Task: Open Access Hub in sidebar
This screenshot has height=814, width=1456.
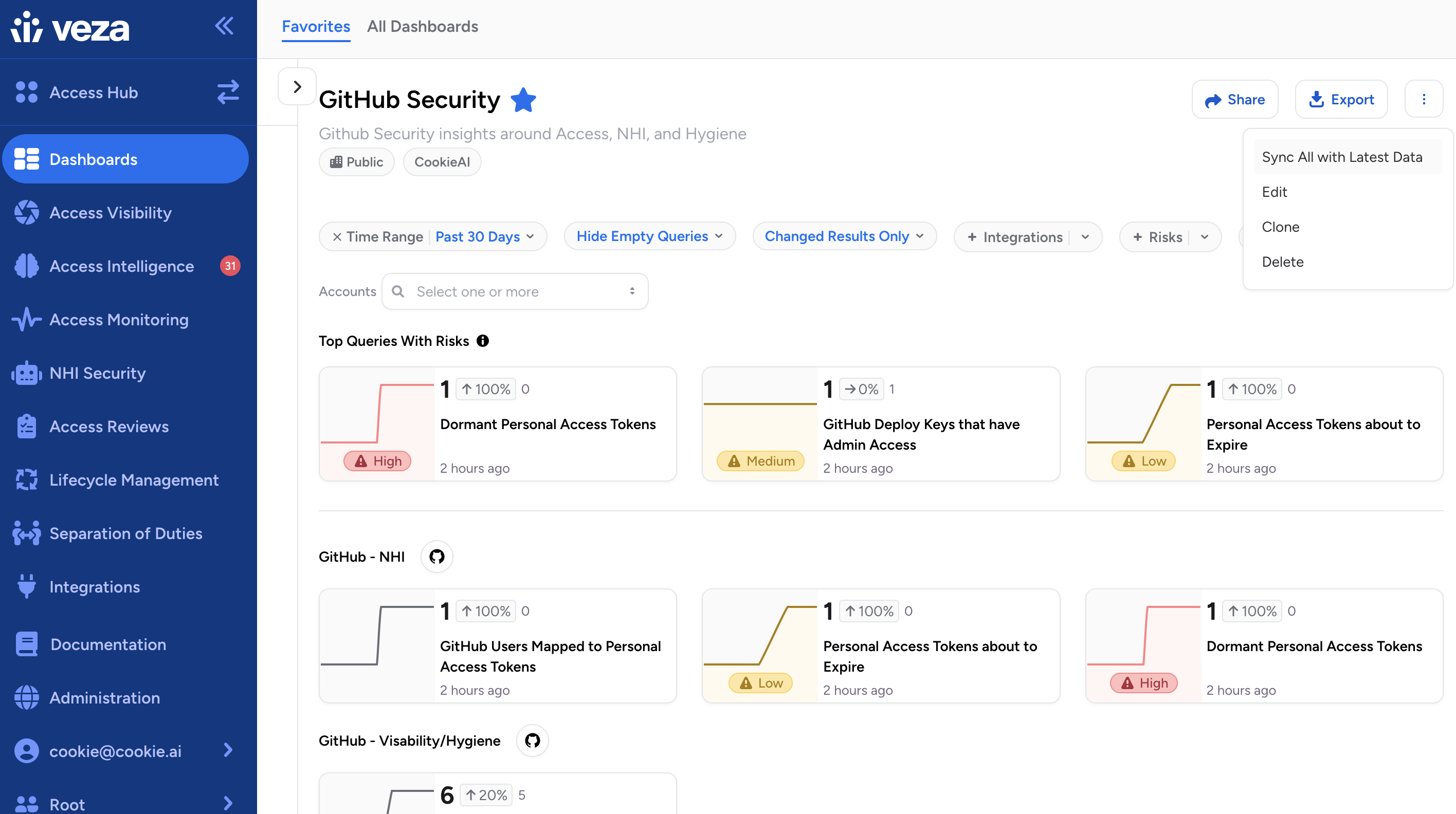Action: coord(93,92)
